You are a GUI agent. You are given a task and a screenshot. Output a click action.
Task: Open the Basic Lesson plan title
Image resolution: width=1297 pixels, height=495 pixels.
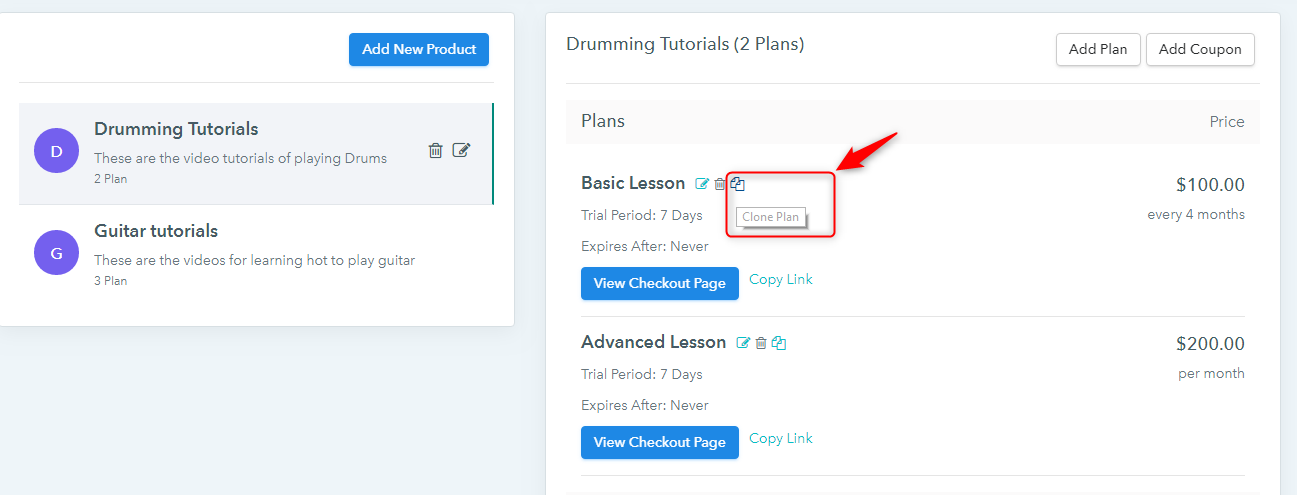tap(633, 183)
